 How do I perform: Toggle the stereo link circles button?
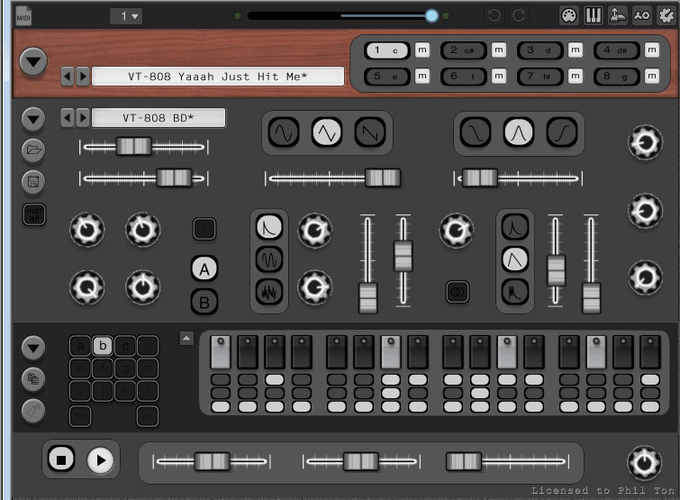pos(457,292)
